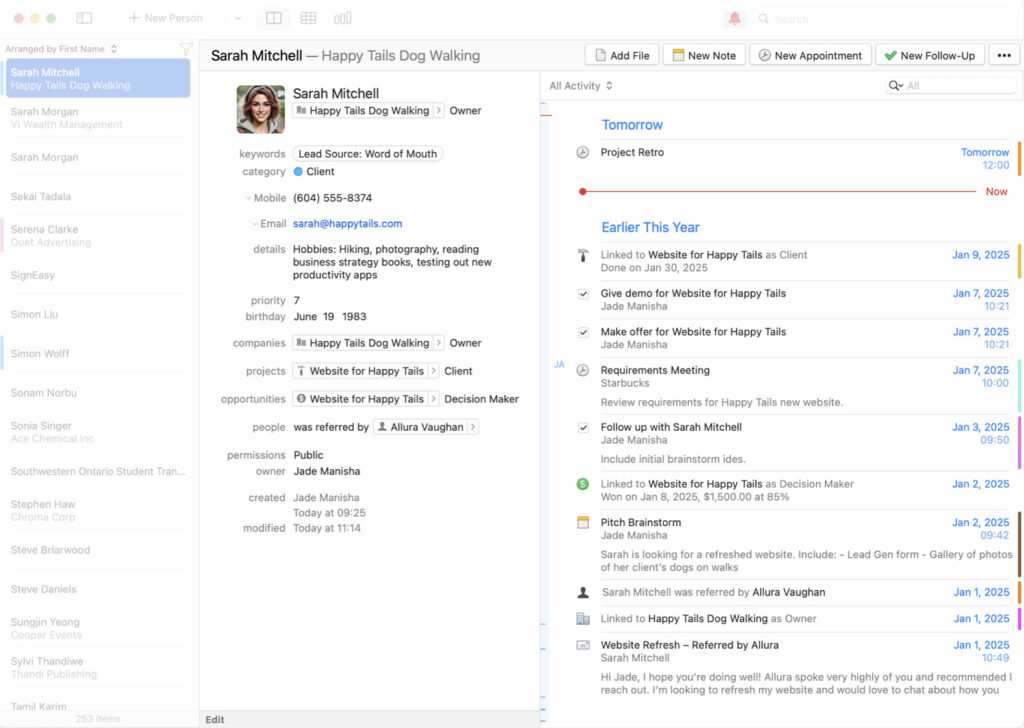Screen dimensions: 1024x728
Task: Click company building icon for Owner entry
Action: point(583,618)
